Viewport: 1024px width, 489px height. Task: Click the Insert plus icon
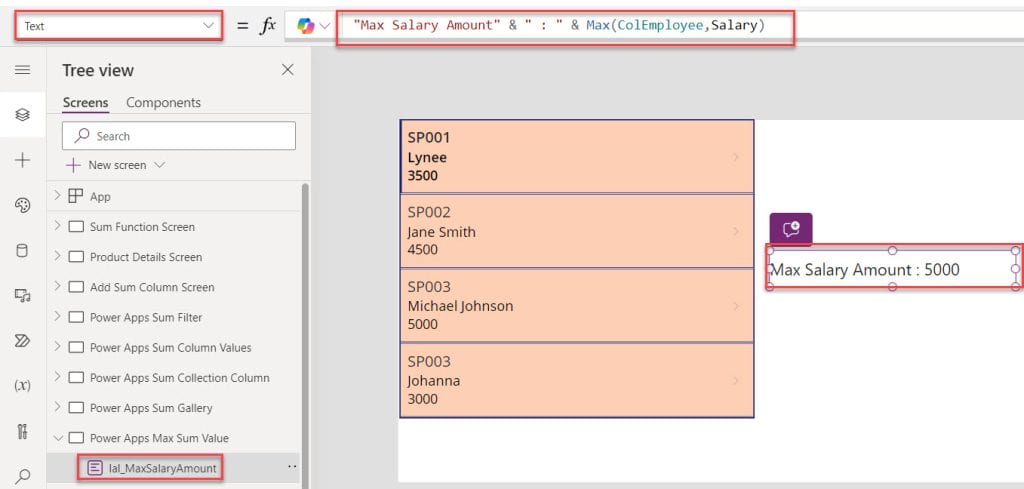click(22, 161)
